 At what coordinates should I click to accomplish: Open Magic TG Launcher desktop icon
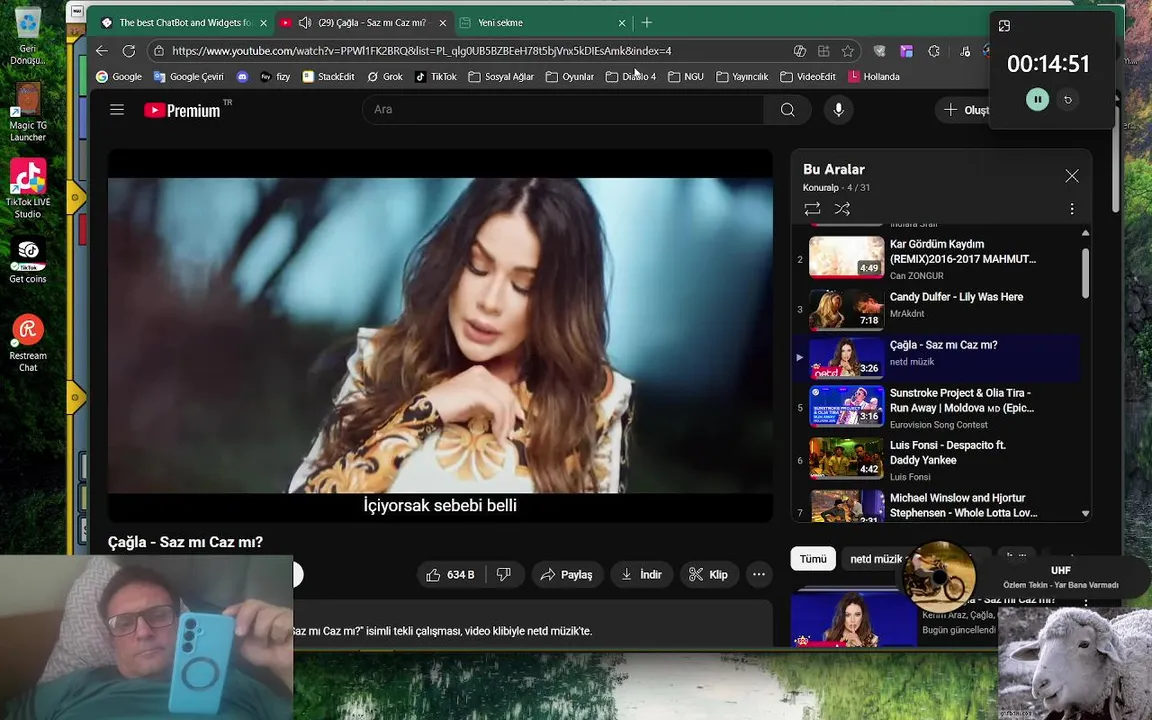pos(28,112)
